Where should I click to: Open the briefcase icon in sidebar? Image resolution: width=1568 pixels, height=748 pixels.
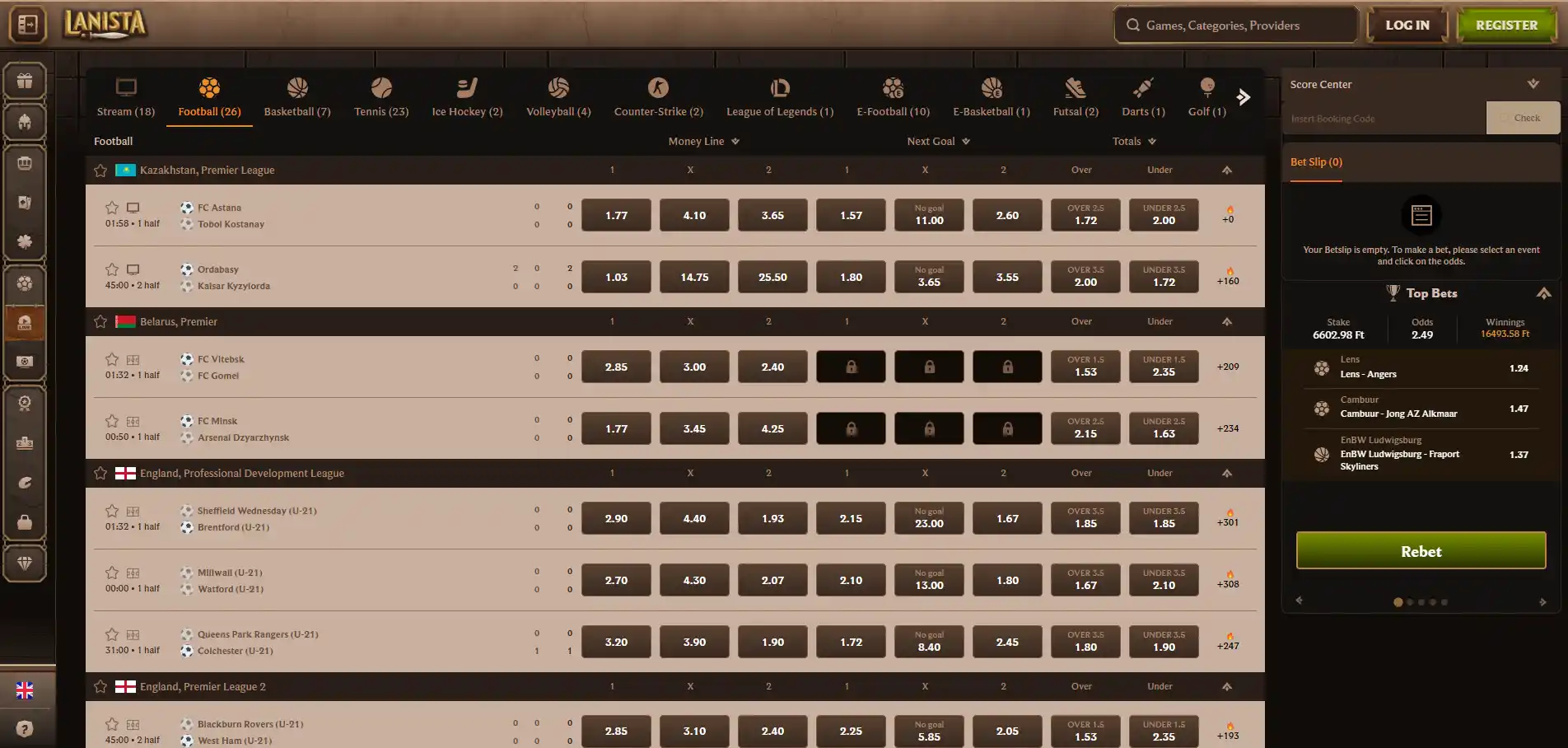pos(25,522)
